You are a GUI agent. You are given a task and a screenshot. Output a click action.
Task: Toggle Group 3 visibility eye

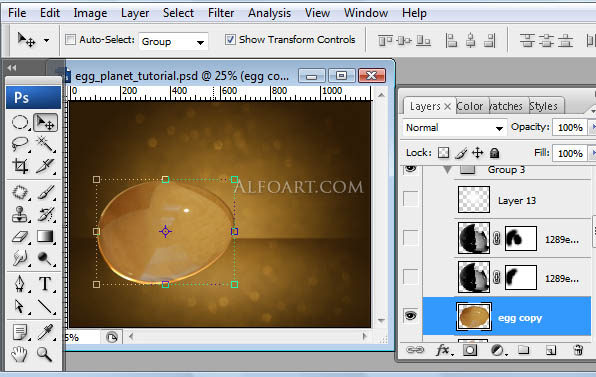(x=410, y=169)
